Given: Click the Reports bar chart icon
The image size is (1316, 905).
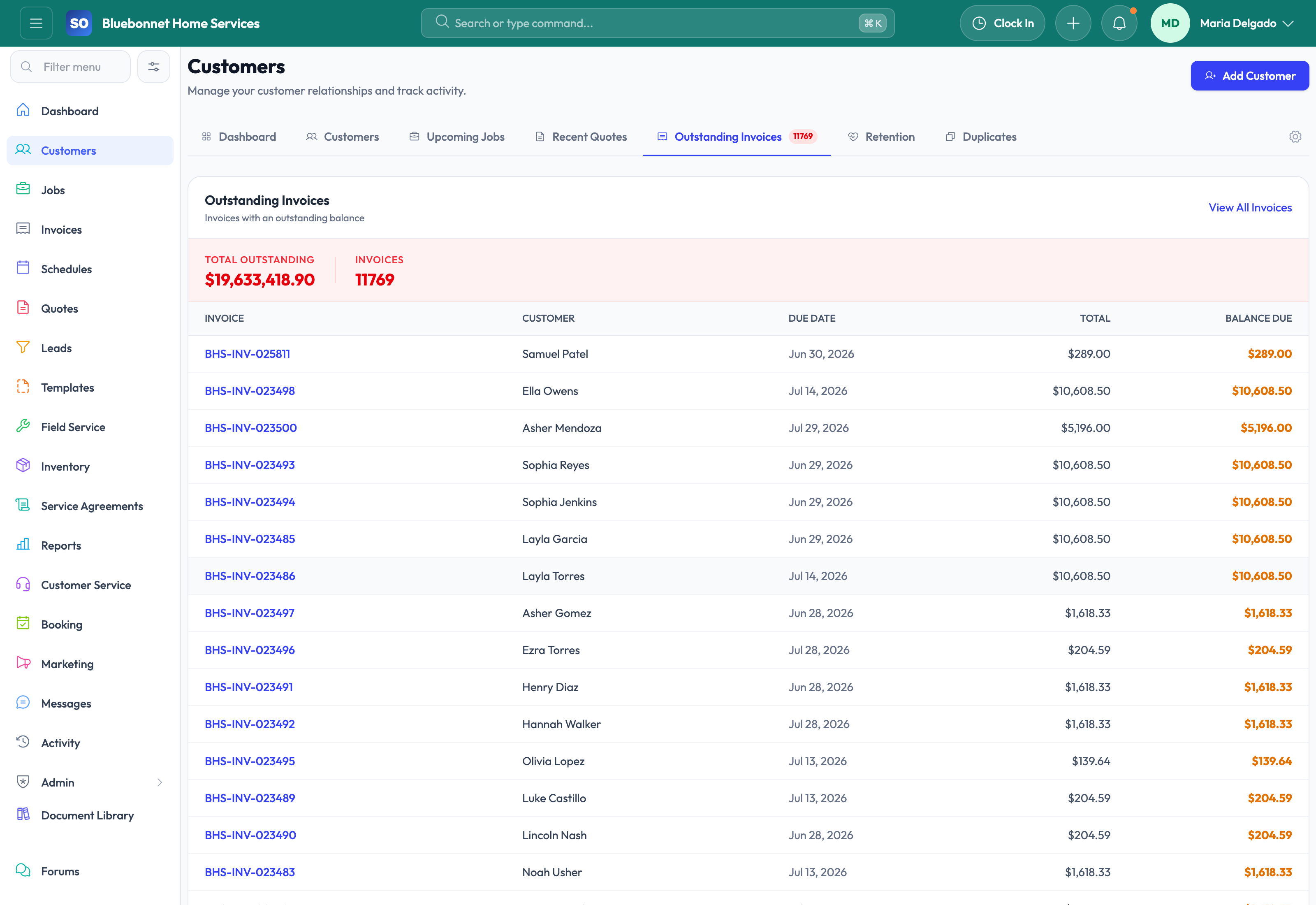Looking at the screenshot, I should coord(23,544).
